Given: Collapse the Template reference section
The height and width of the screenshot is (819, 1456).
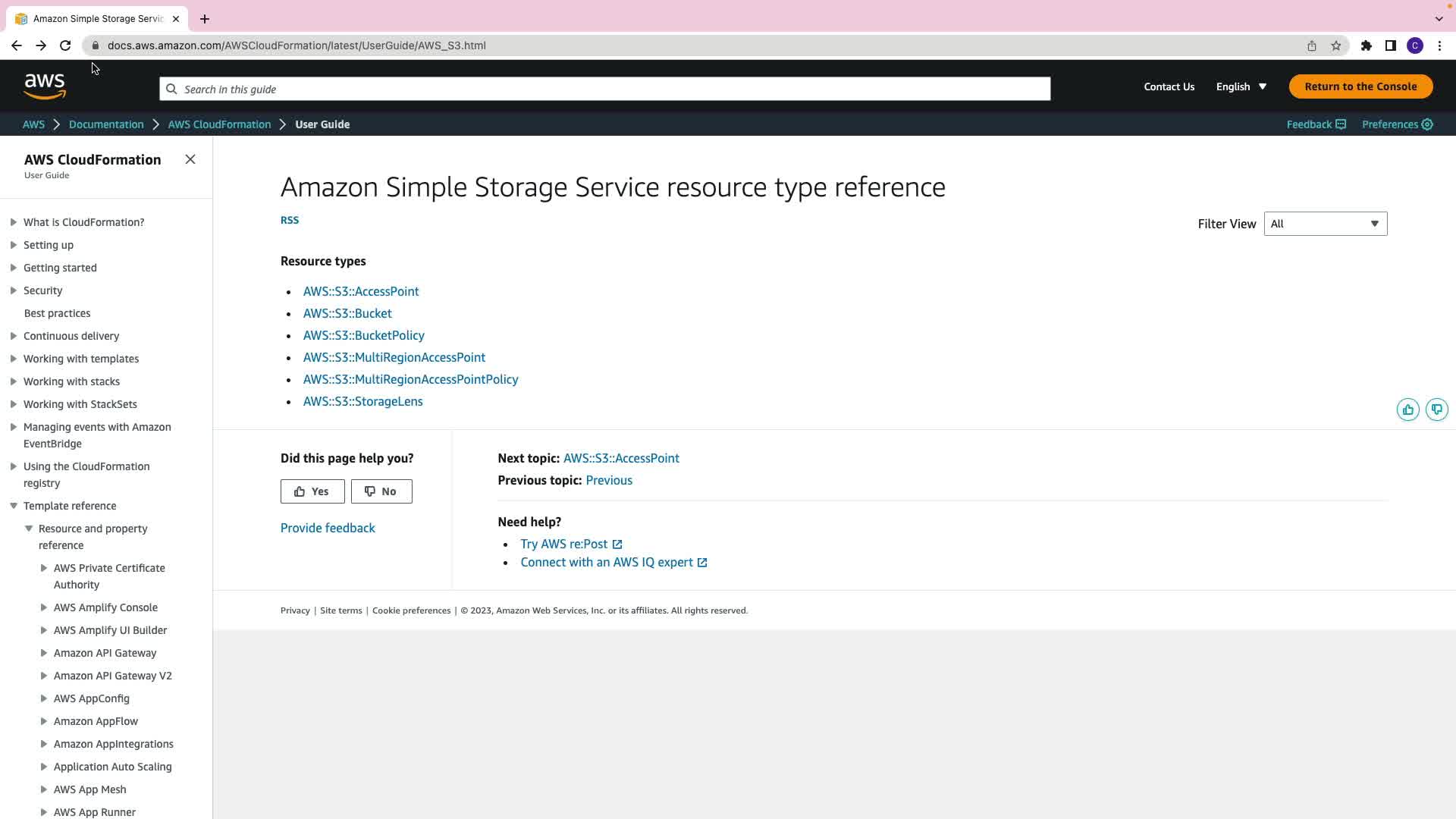Looking at the screenshot, I should (14, 506).
